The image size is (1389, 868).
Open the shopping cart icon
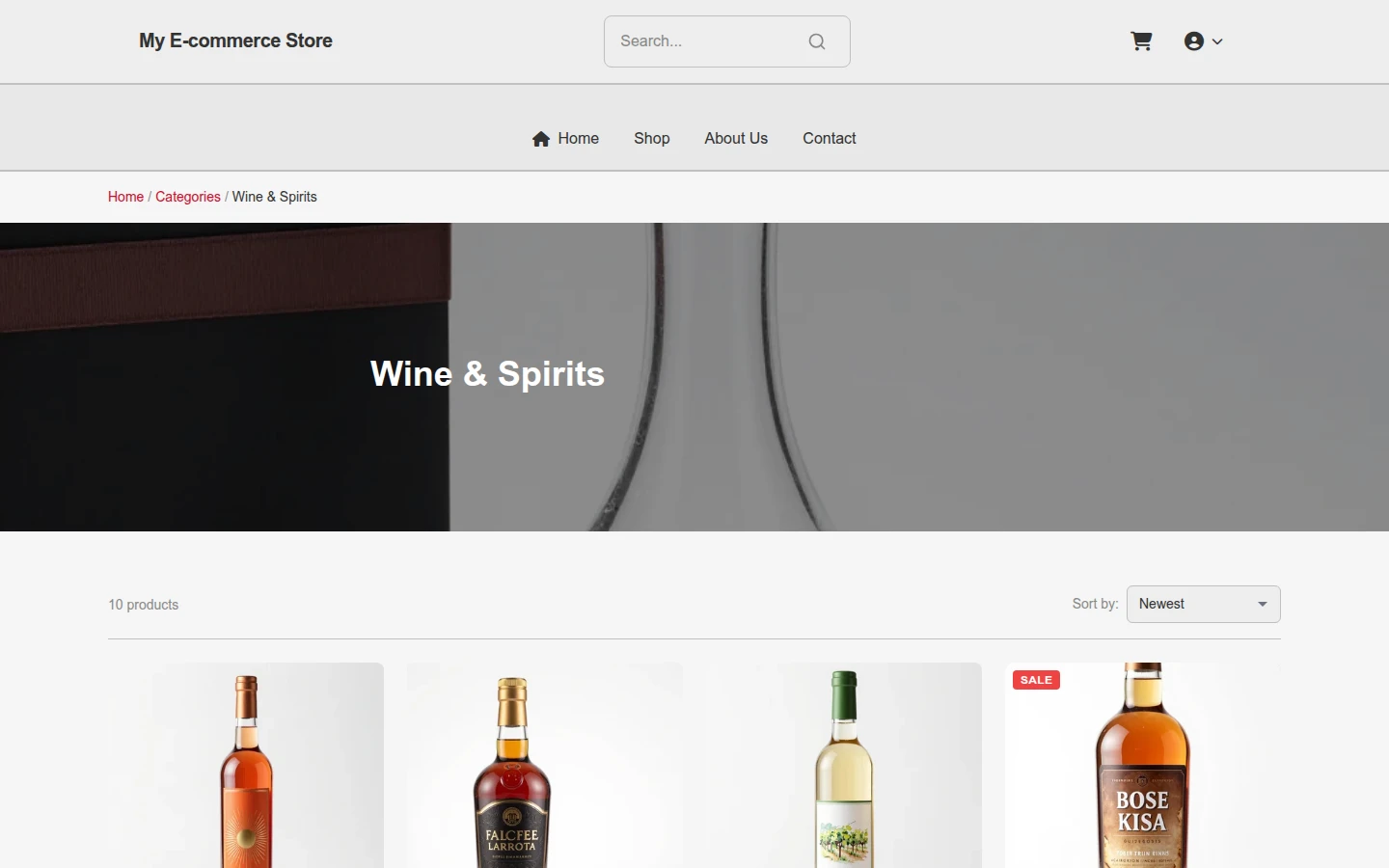tap(1141, 41)
